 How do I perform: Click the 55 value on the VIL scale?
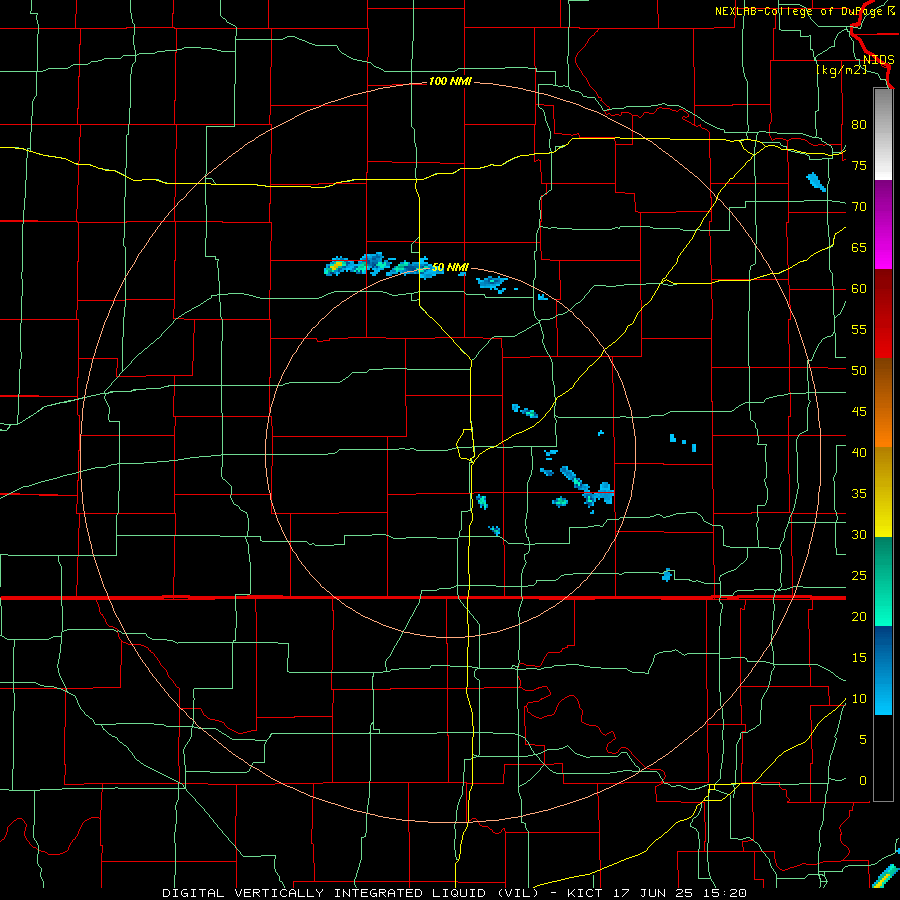coord(859,329)
